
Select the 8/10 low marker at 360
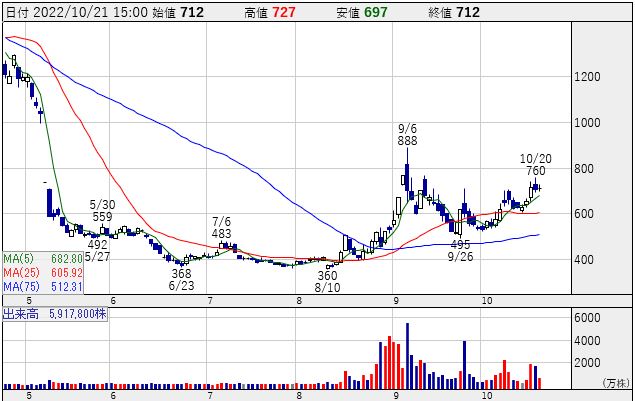coord(327,275)
